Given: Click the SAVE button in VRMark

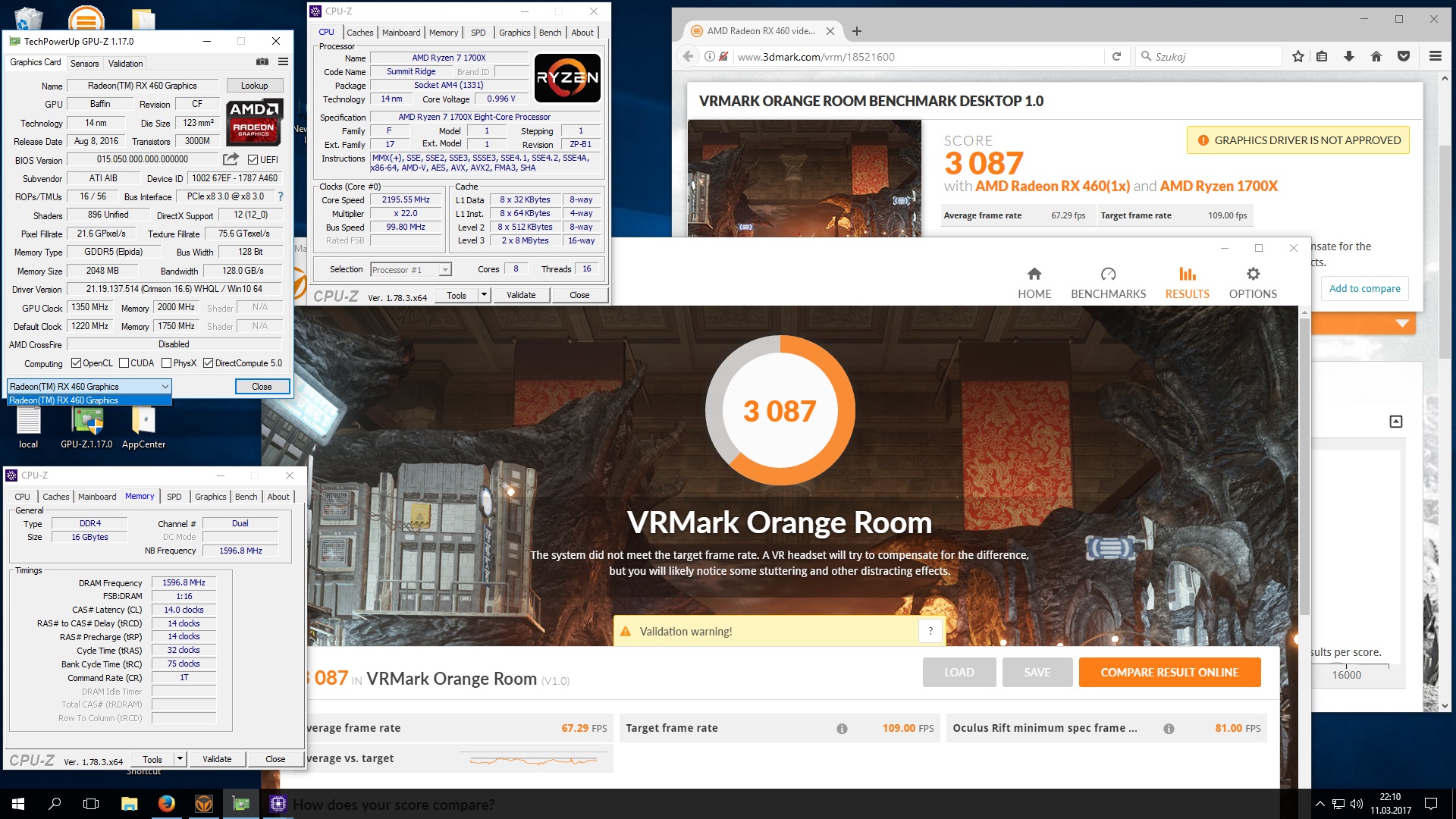Looking at the screenshot, I should pos(1037,673).
